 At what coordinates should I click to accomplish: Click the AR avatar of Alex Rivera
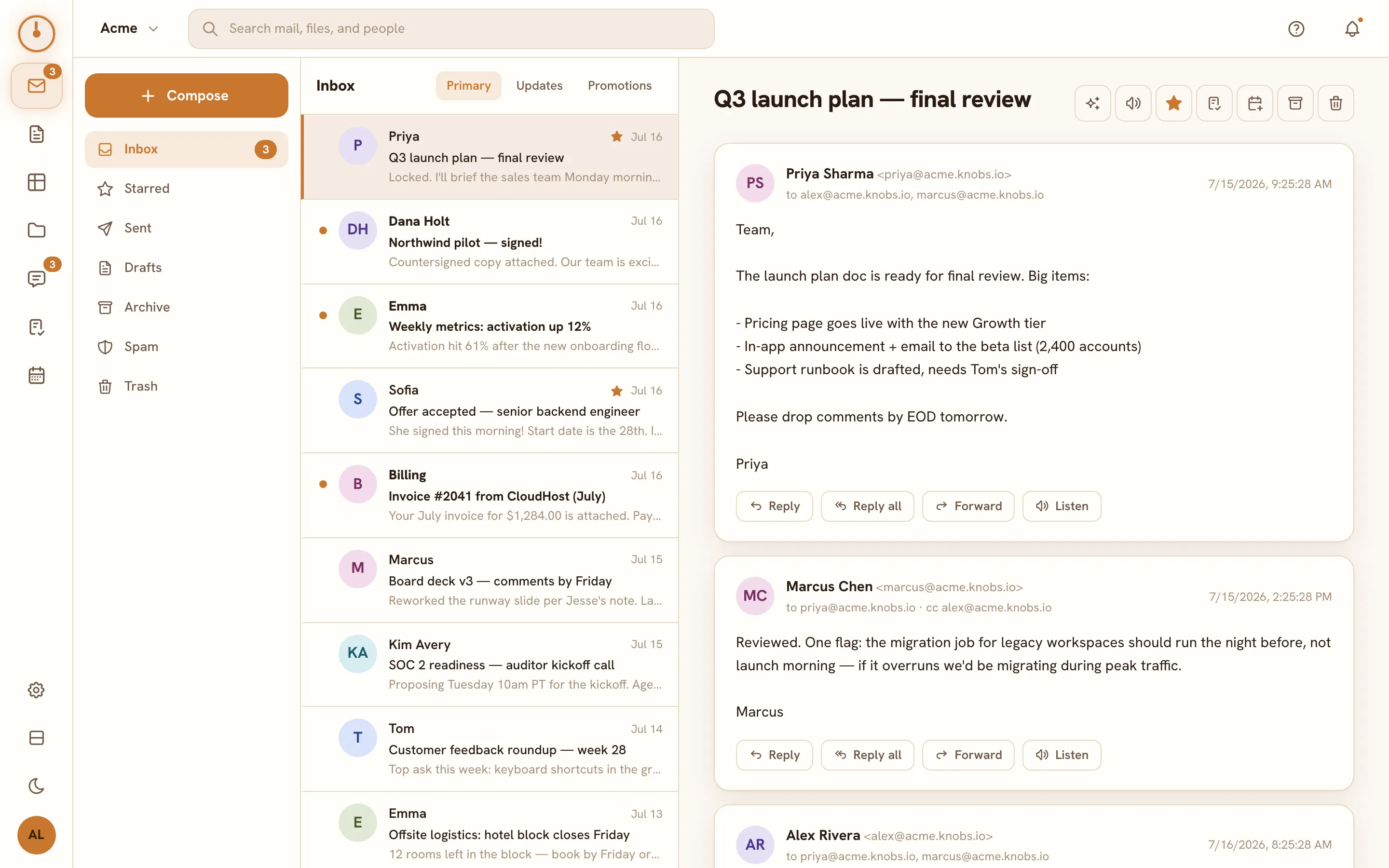point(755,844)
